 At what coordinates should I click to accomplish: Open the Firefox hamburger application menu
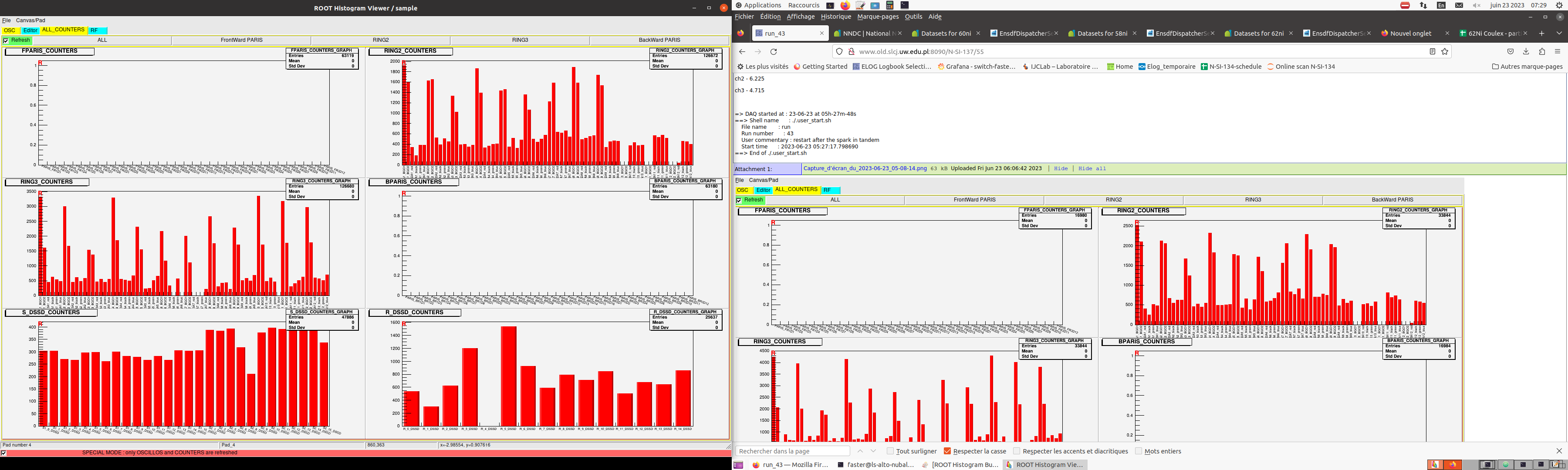1558,52
